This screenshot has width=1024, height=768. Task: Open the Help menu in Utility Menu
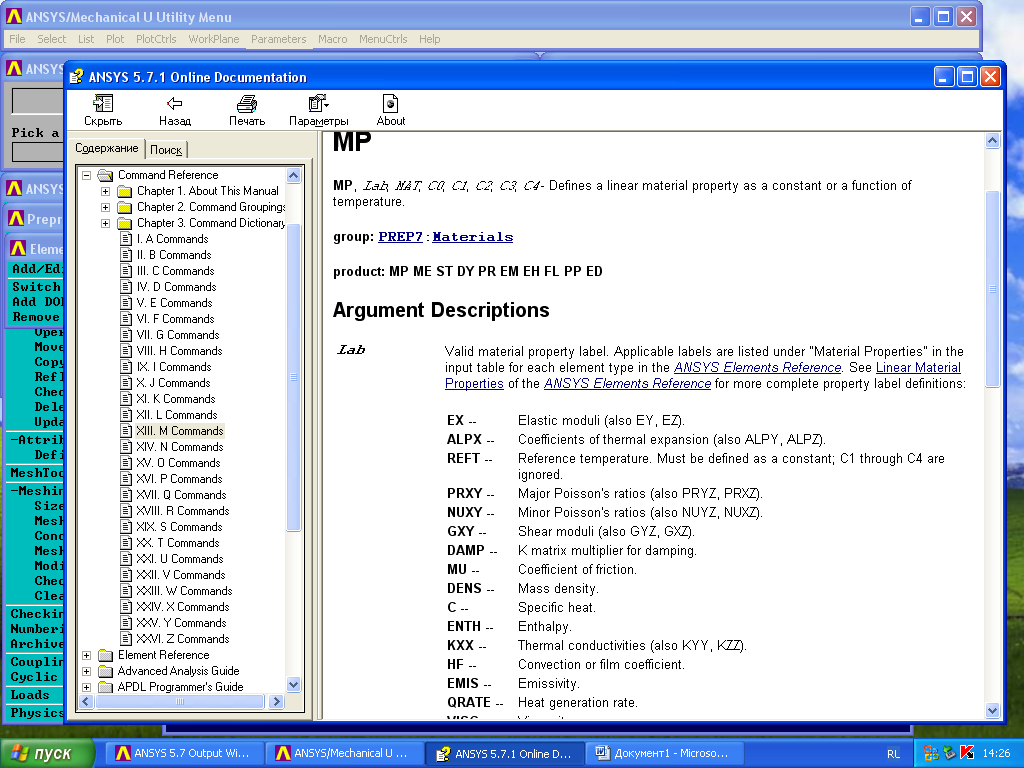coord(429,39)
